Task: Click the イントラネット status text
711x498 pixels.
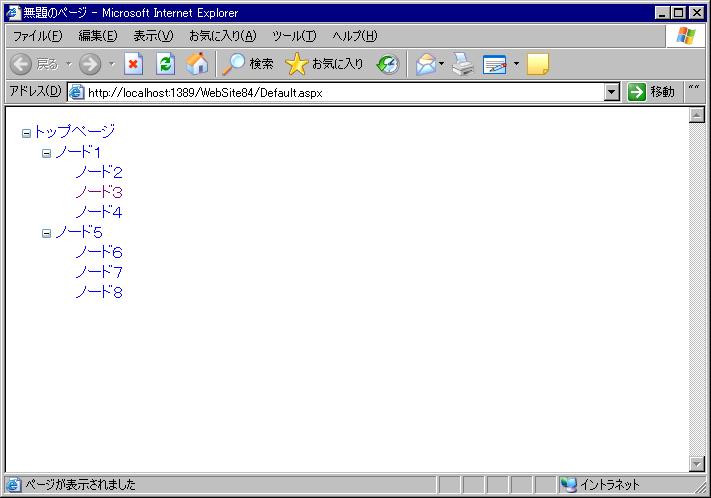Action: pos(610,485)
